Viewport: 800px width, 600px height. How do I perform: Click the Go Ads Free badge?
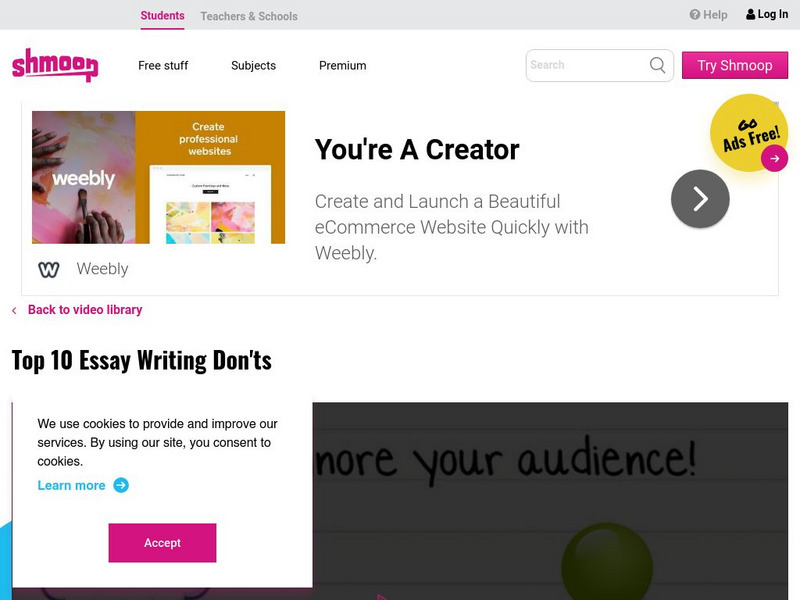(748, 133)
